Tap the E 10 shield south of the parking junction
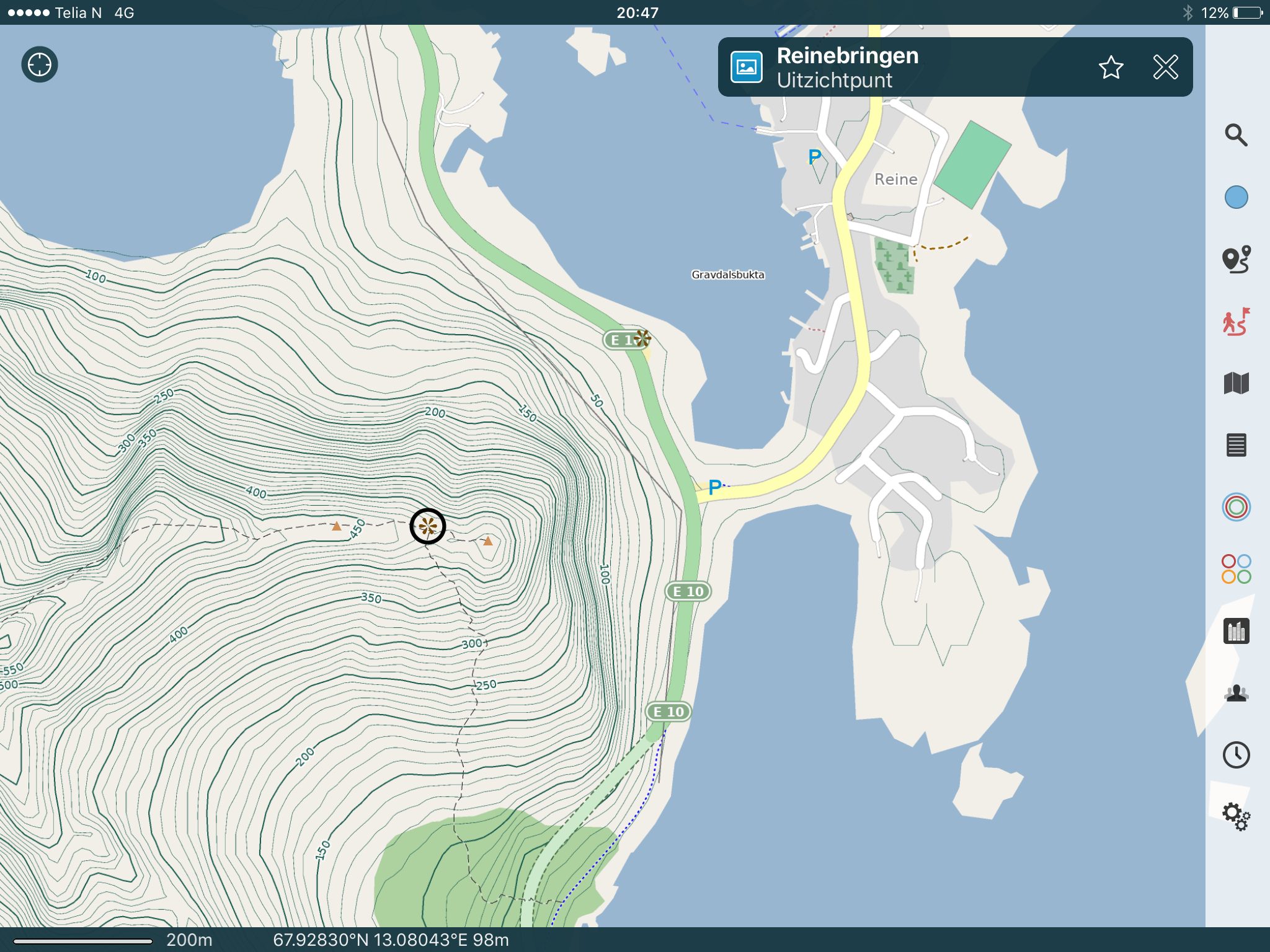Image resolution: width=1270 pixels, height=952 pixels. pyautogui.click(x=688, y=591)
